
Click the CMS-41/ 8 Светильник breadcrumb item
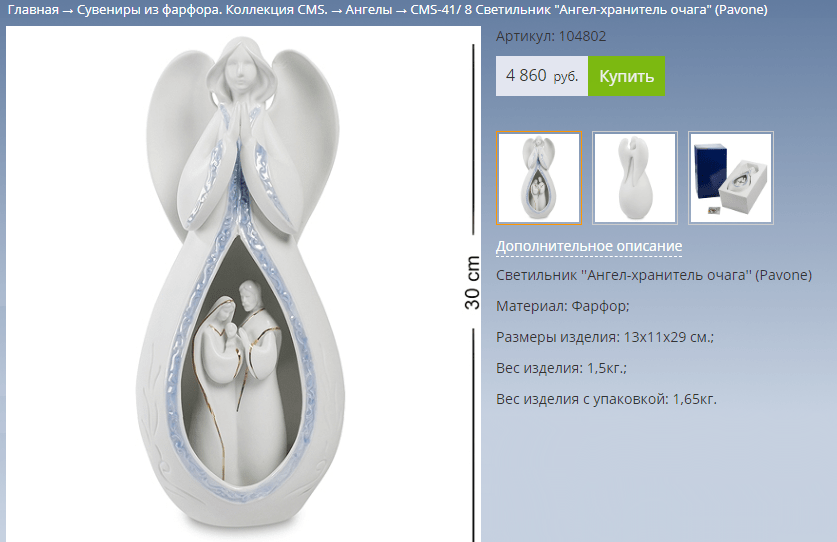coord(589,10)
